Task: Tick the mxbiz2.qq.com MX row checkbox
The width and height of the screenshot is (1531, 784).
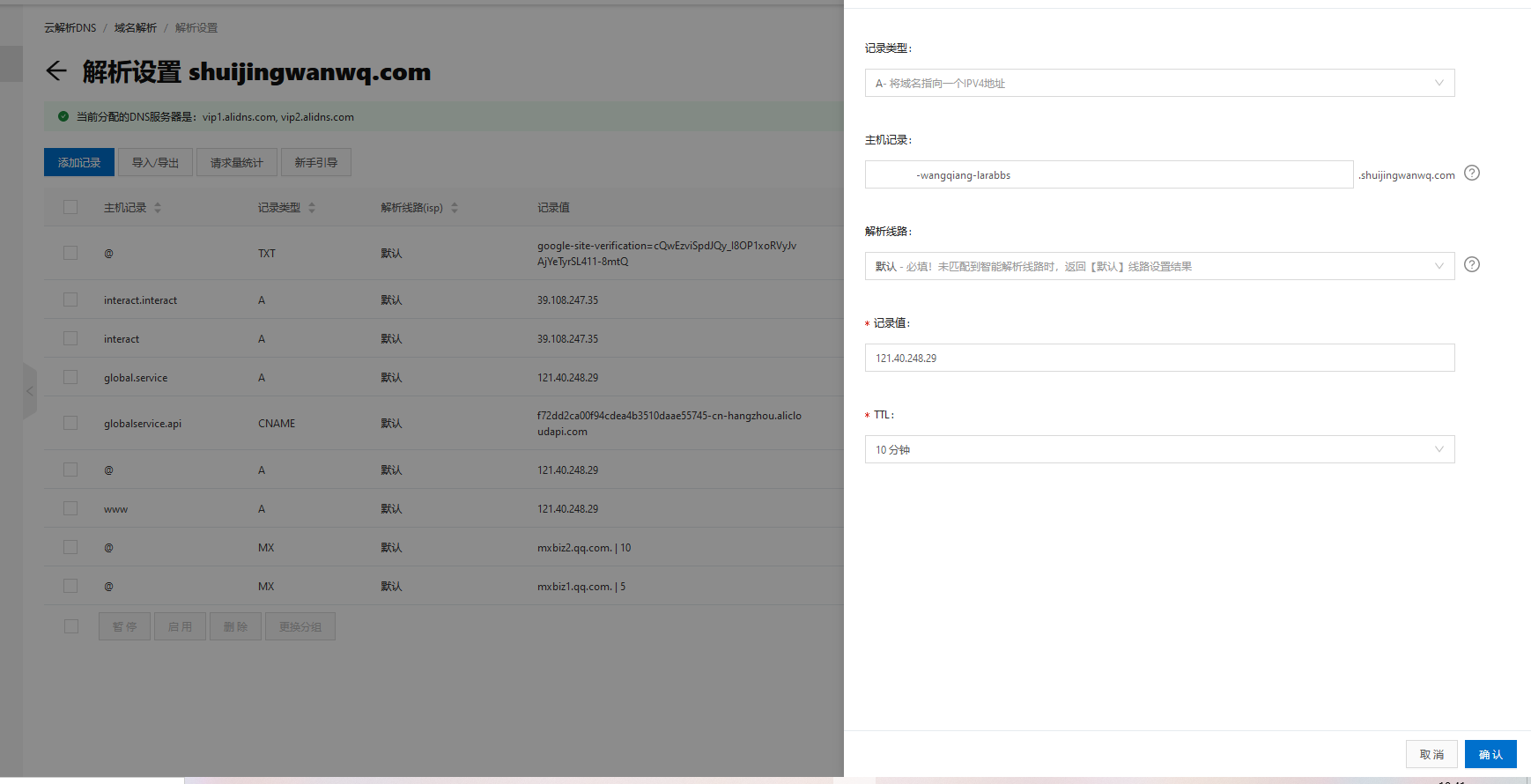Action: click(x=70, y=547)
